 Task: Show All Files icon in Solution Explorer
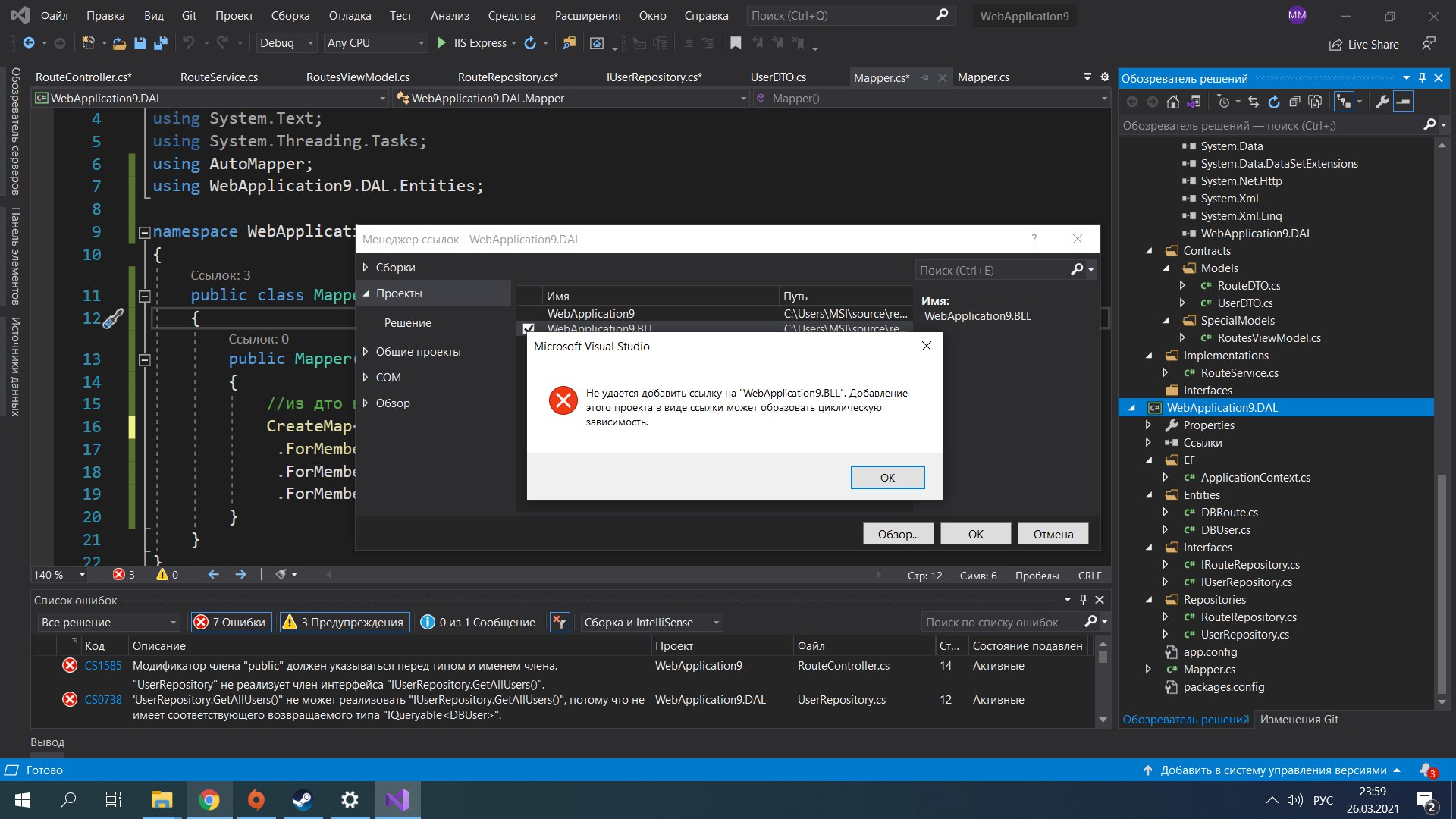point(1315,102)
